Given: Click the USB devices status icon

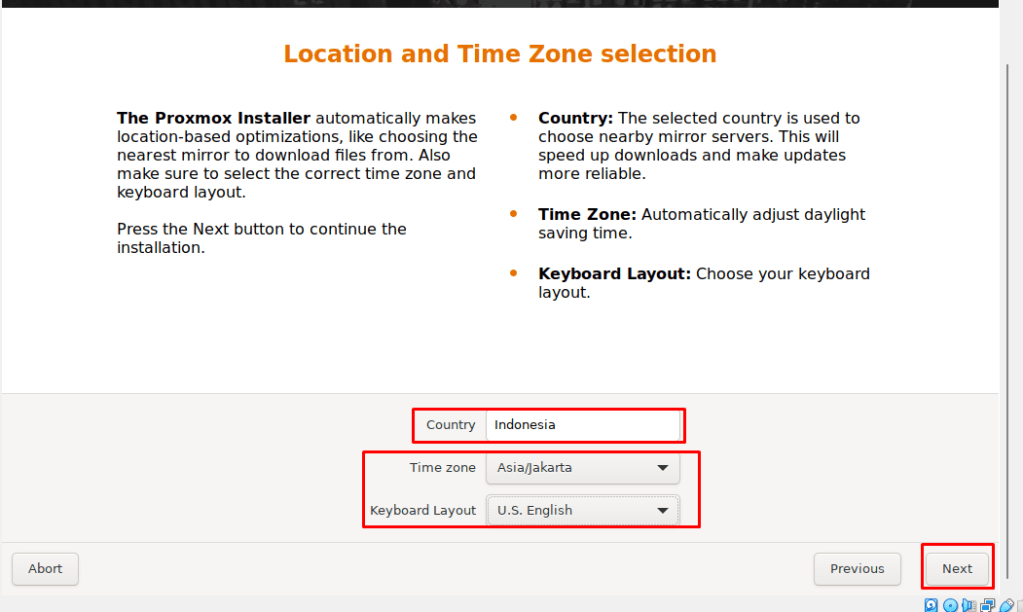Looking at the screenshot, I should (1007, 605).
